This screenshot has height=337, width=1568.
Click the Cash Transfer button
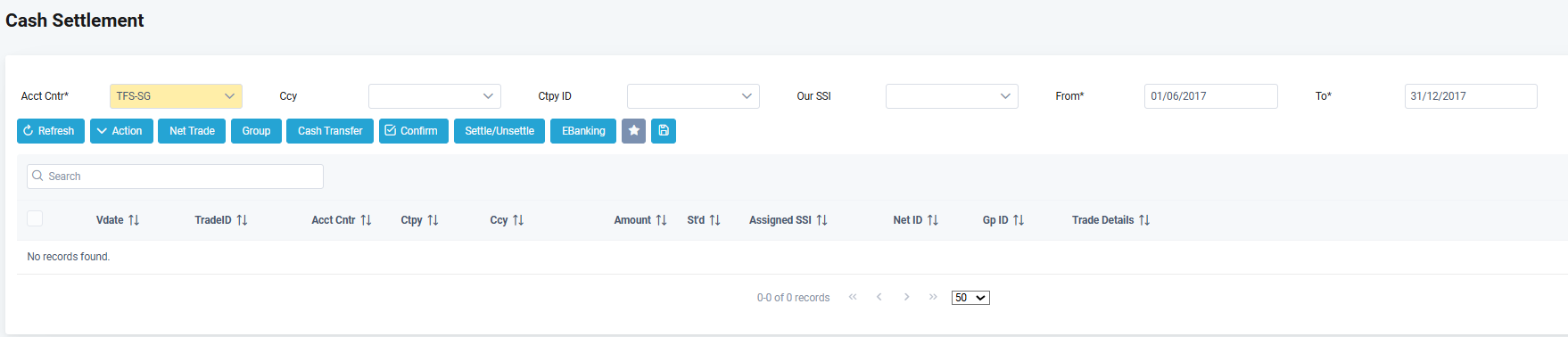(330, 131)
